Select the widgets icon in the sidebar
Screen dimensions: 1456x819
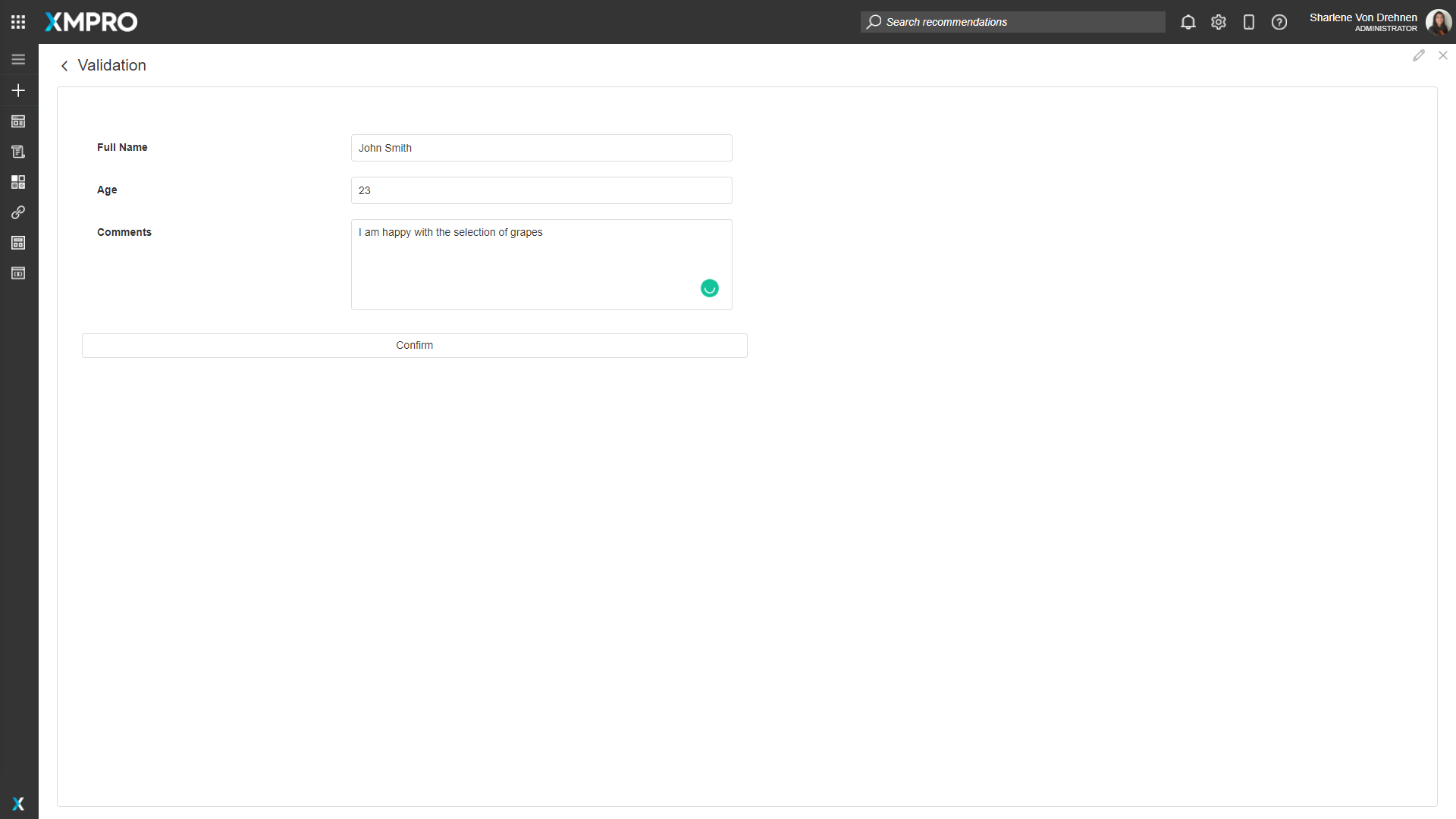pos(18,182)
